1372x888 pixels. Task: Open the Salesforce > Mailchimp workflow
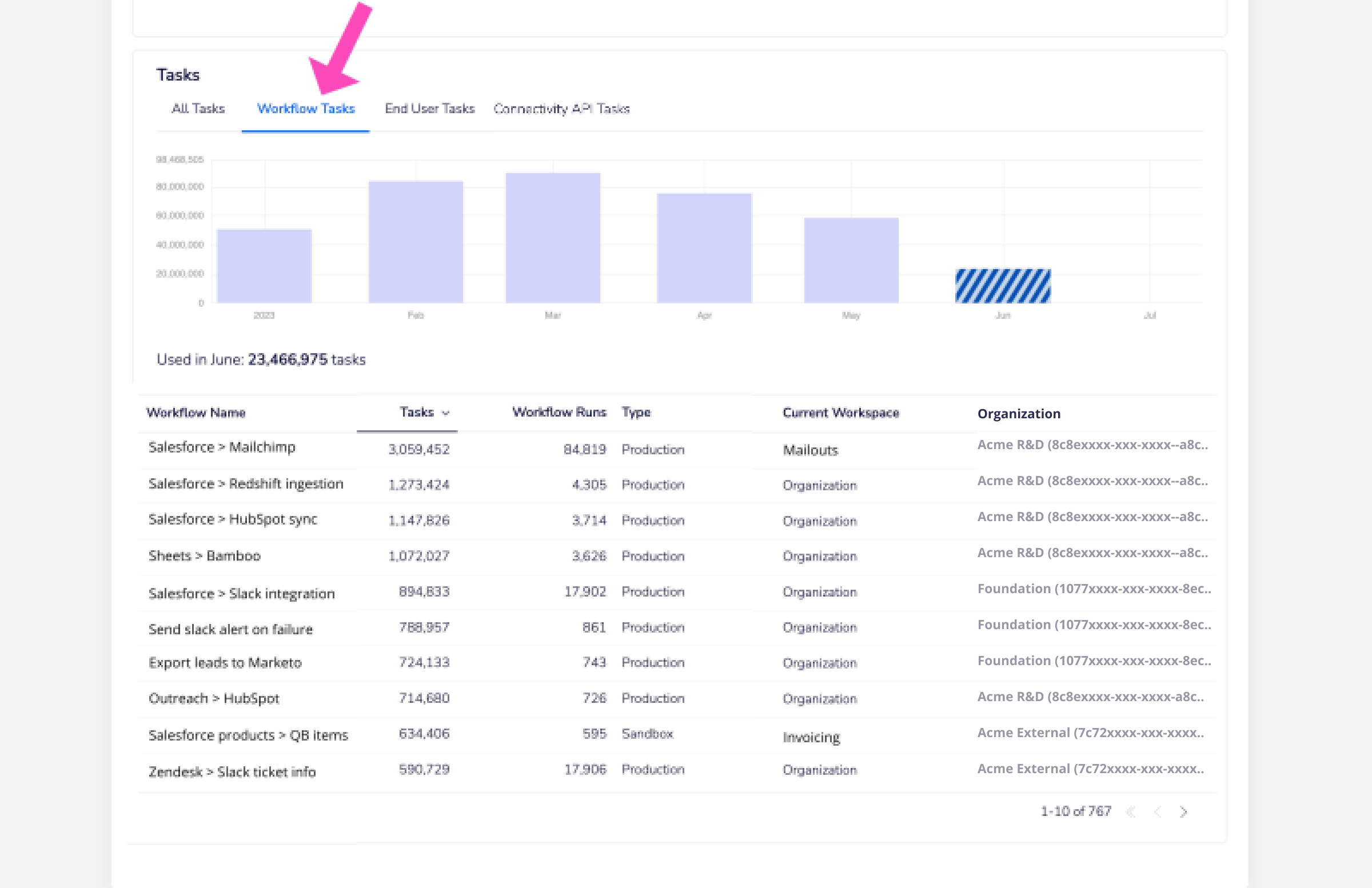pos(222,447)
